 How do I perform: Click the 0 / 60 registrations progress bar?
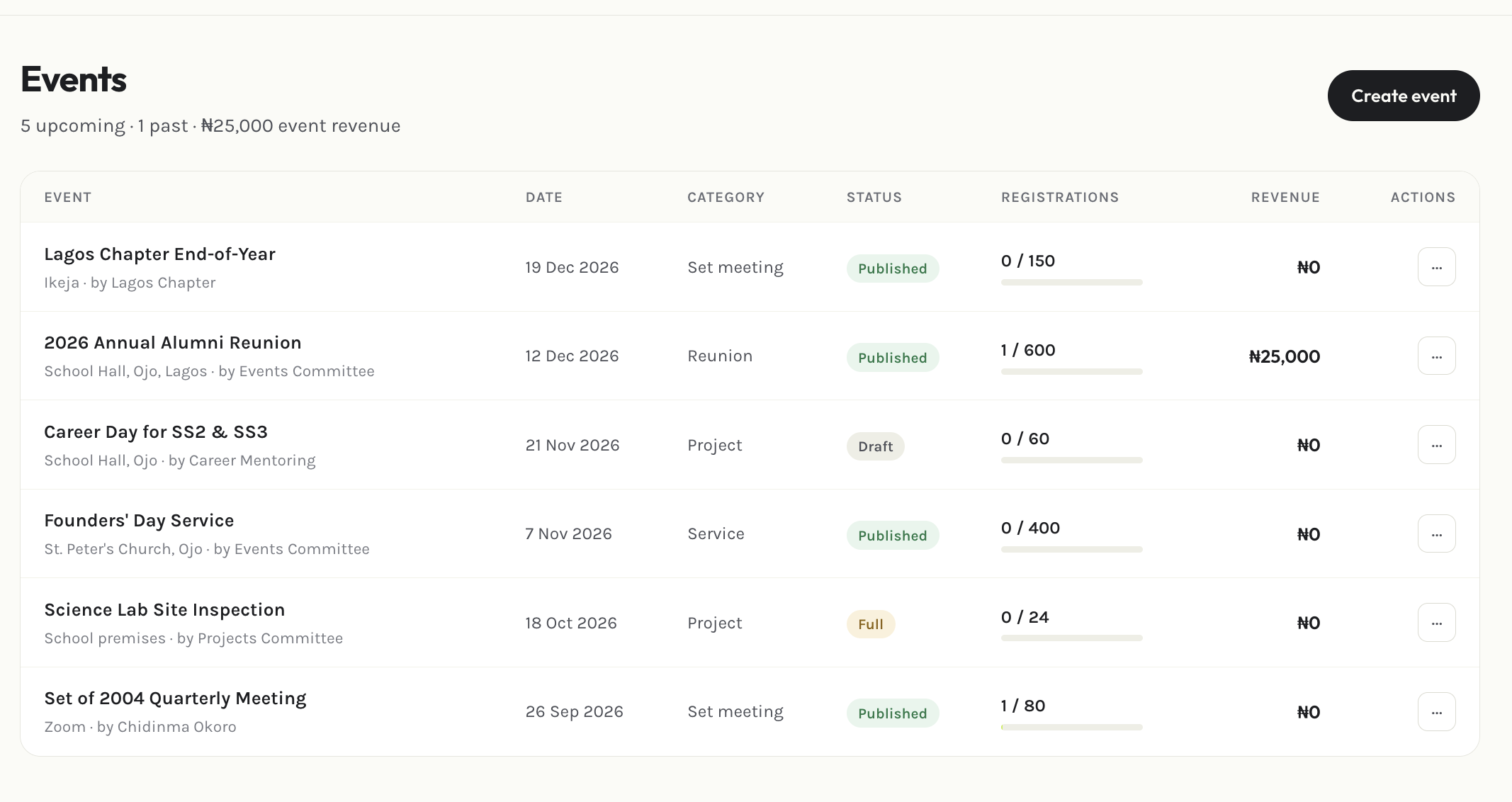(1071, 461)
